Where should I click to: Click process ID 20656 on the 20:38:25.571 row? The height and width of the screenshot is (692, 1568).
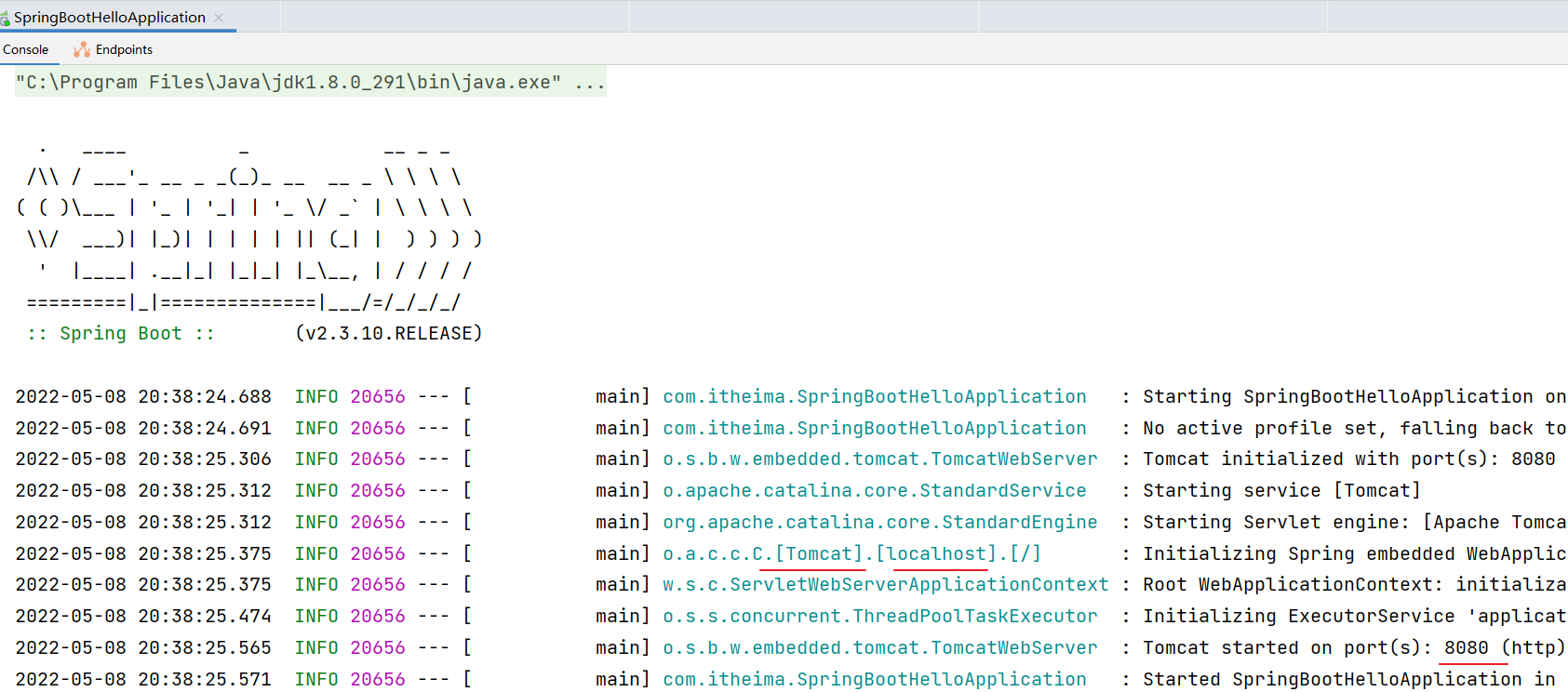[x=378, y=679]
